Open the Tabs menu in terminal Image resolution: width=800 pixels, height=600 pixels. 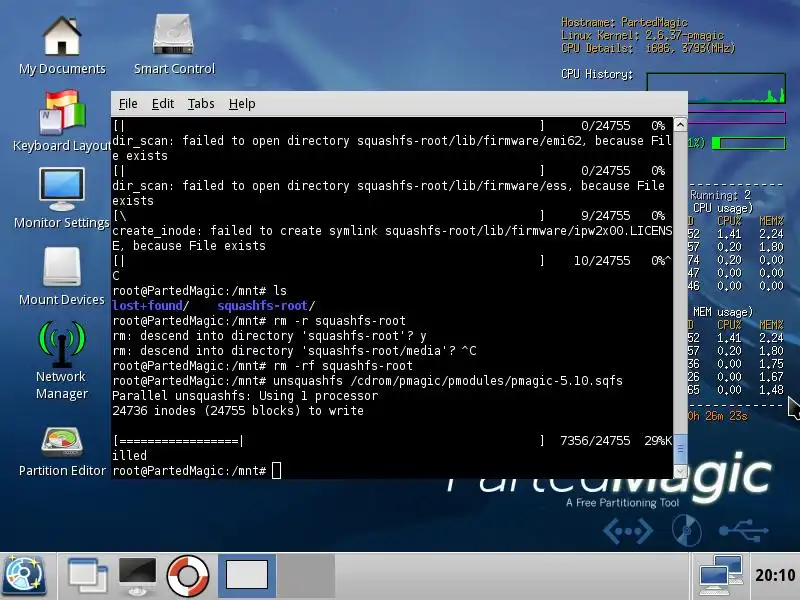point(201,104)
